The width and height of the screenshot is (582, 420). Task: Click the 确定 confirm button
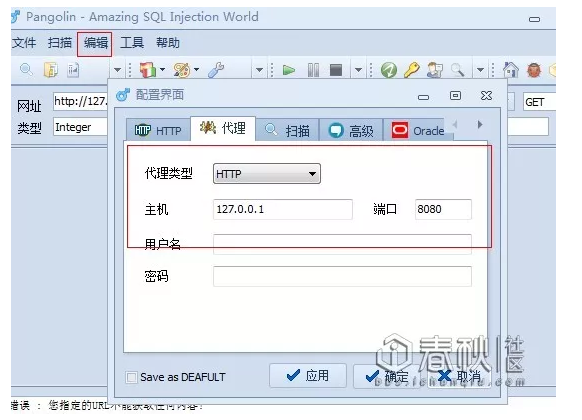pos(388,376)
